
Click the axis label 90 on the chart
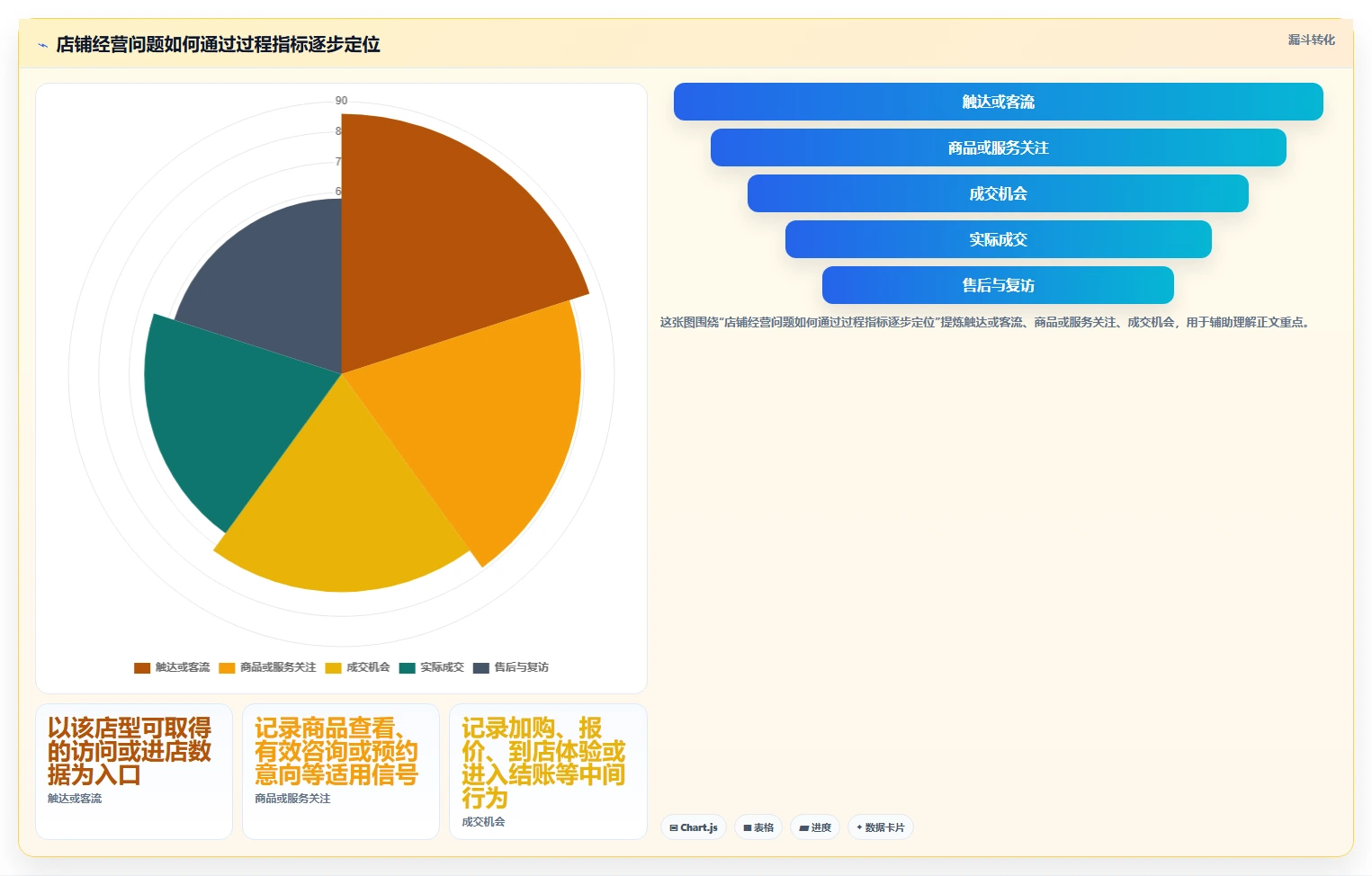point(341,101)
